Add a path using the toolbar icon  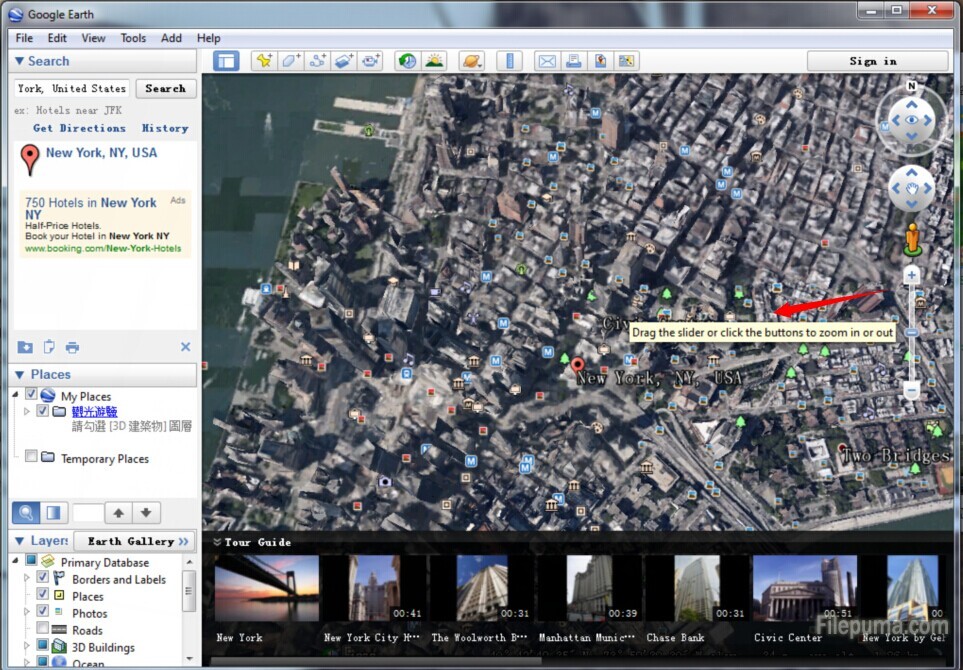(x=317, y=61)
